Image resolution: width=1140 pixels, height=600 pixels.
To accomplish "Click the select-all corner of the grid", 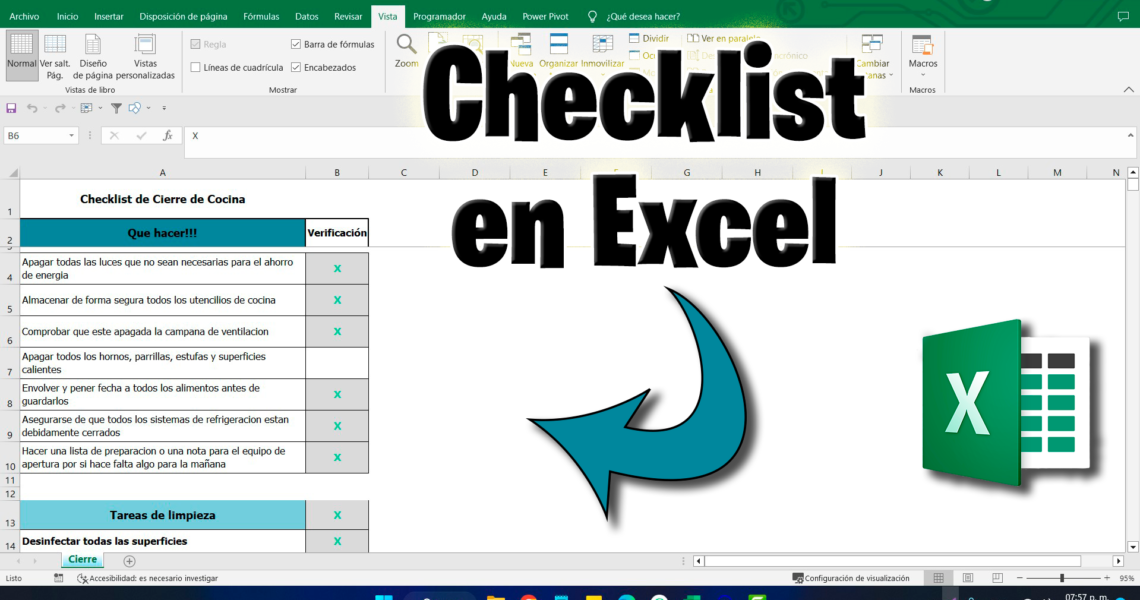I will (x=12, y=172).
